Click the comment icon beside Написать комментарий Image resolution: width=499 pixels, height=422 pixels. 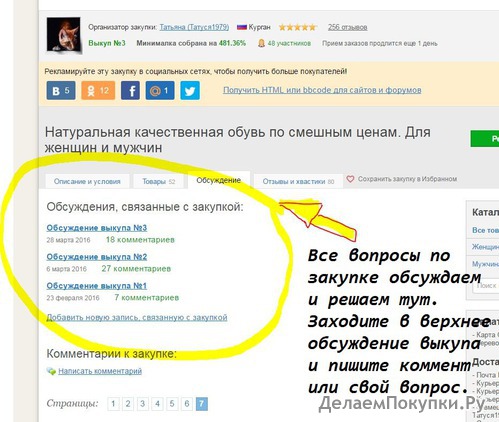51,371
